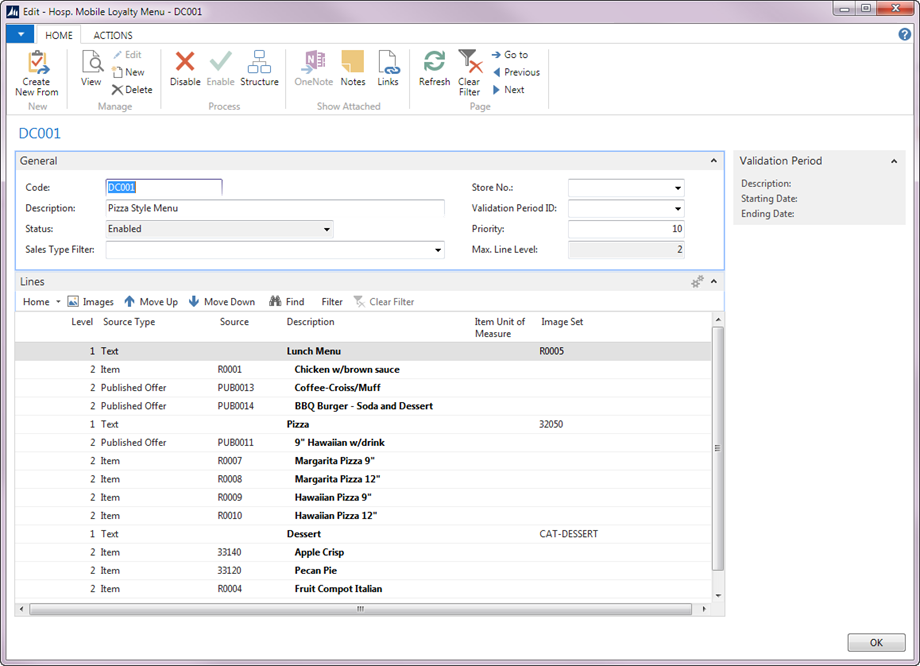Image resolution: width=920 pixels, height=666 pixels.
Task: Select the HOME ribbon tab
Action: (x=59, y=35)
